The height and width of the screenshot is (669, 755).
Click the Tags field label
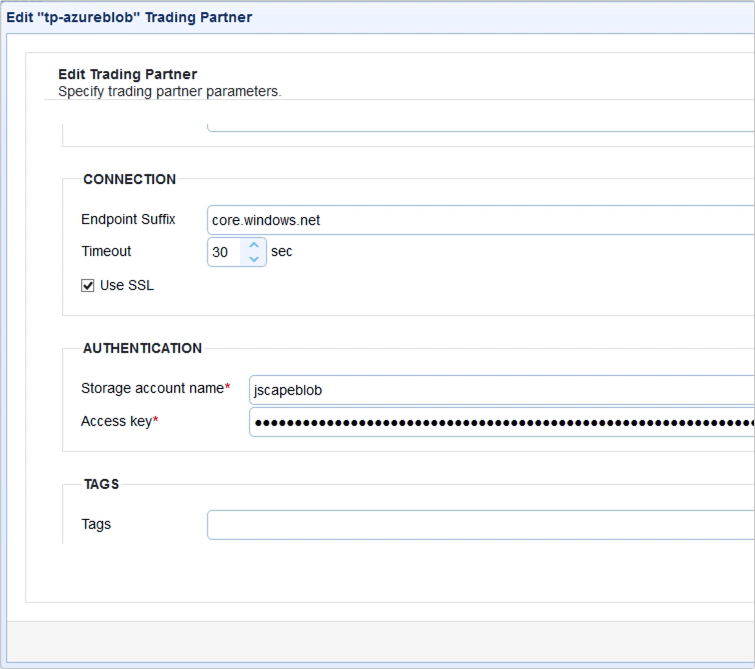click(96, 524)
